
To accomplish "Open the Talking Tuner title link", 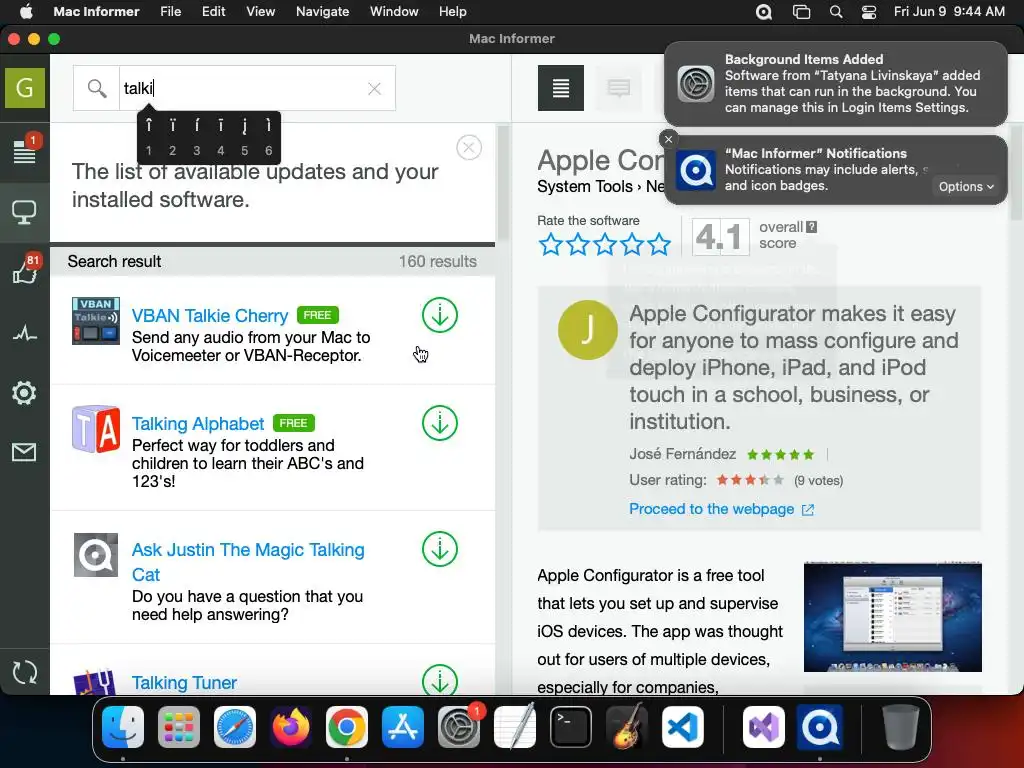I will pos(184,682).
